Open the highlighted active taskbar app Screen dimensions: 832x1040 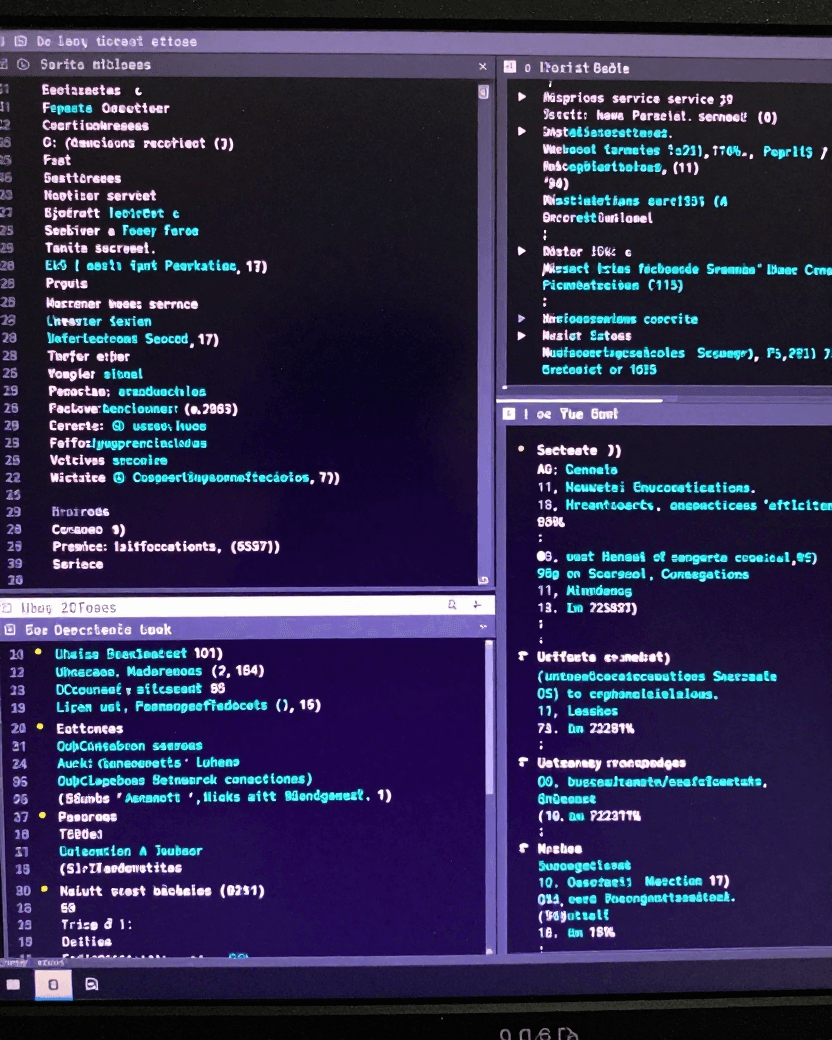click(53, 984)
